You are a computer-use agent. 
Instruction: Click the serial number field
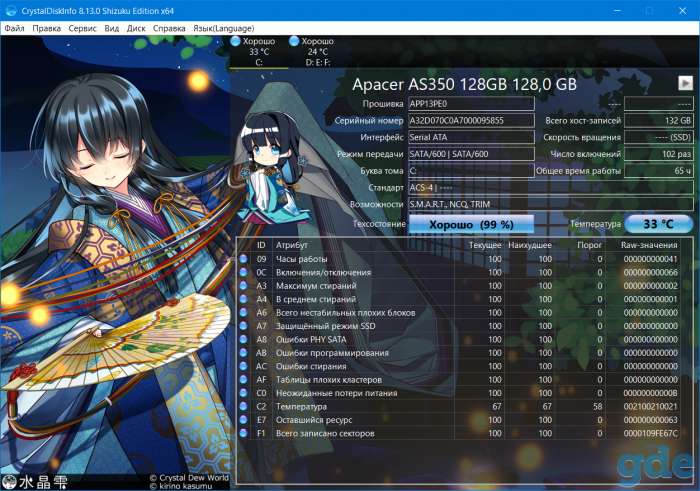pos(471,121)
